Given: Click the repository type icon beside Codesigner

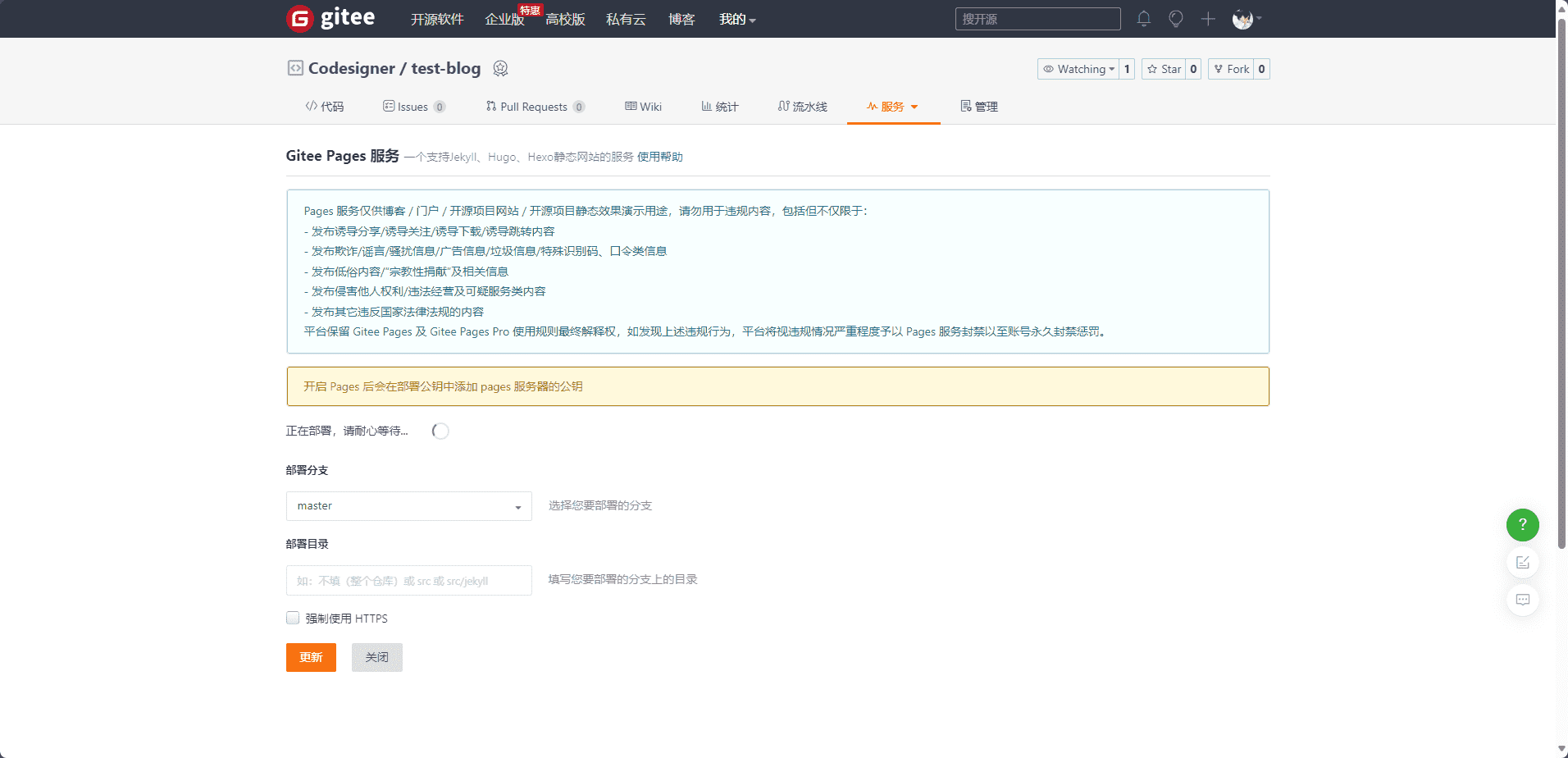Looking at the screenshot, I should 295,68.
